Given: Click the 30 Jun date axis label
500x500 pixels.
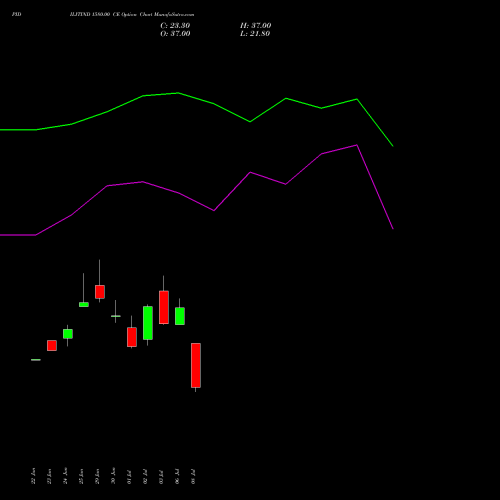Looking at the screenshot, I should [x=113, y=476].
